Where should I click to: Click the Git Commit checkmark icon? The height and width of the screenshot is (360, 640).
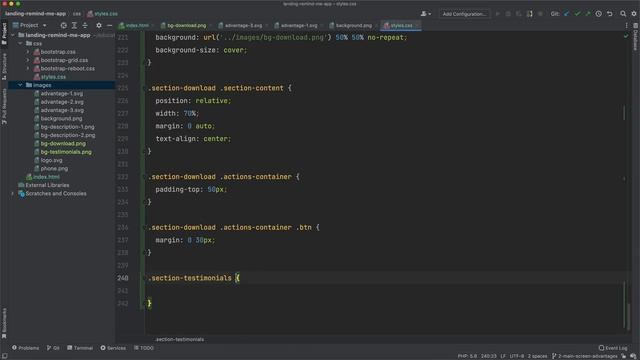click(x=577, y=14)
